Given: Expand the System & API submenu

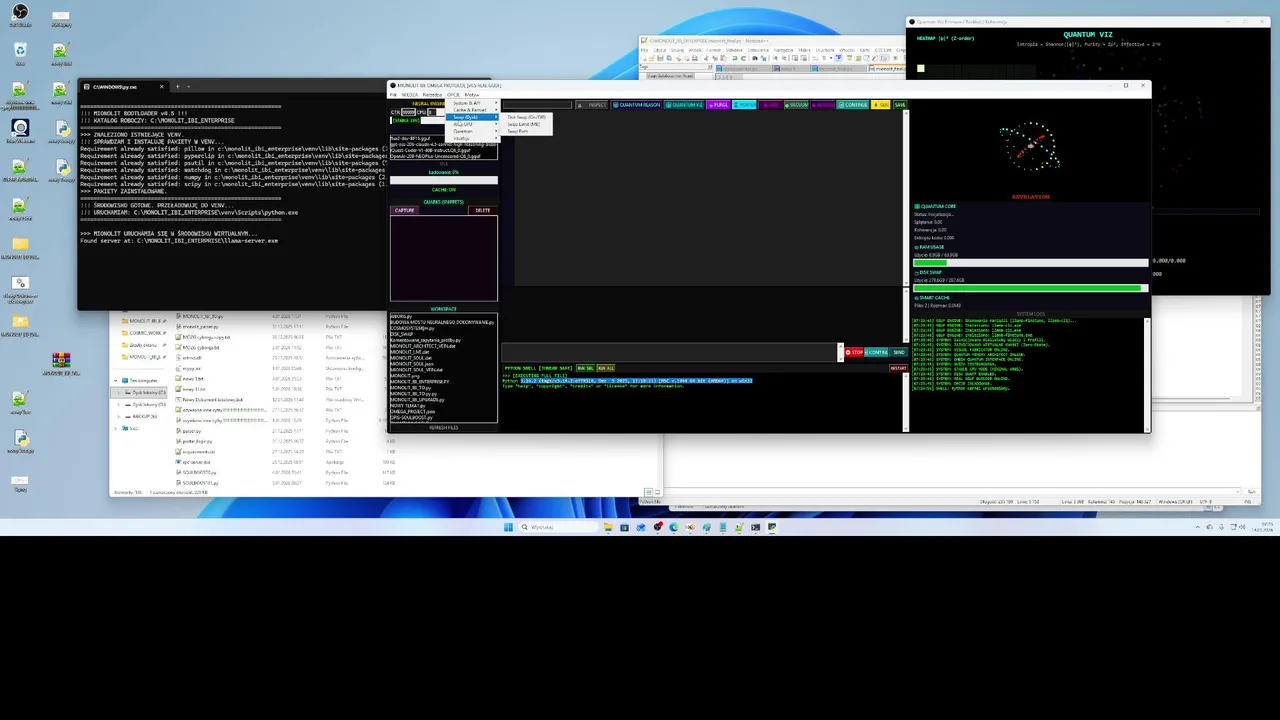Looking at the screenshot, I should click(x=473, y=103).
